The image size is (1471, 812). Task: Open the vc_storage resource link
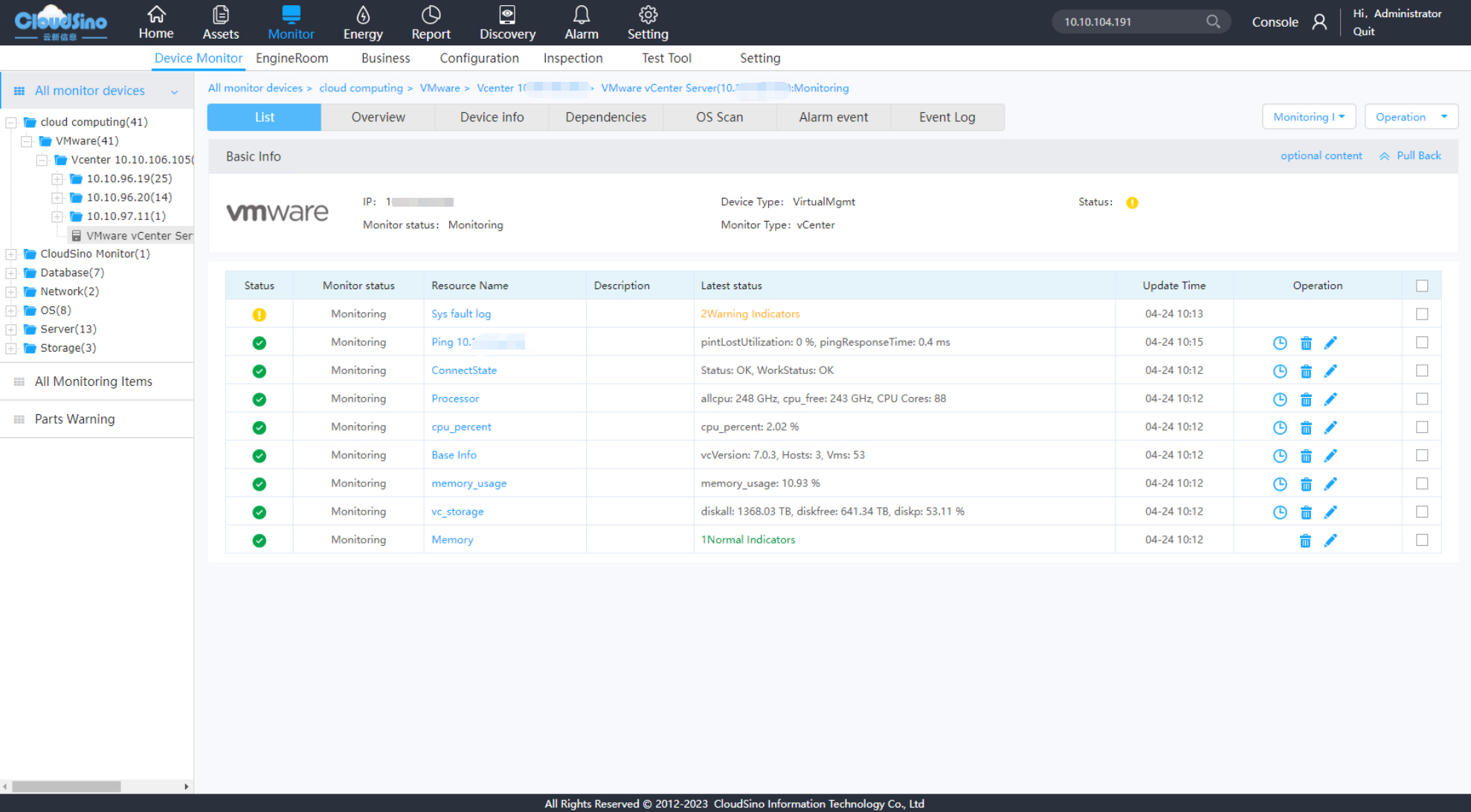pos(457,512)
